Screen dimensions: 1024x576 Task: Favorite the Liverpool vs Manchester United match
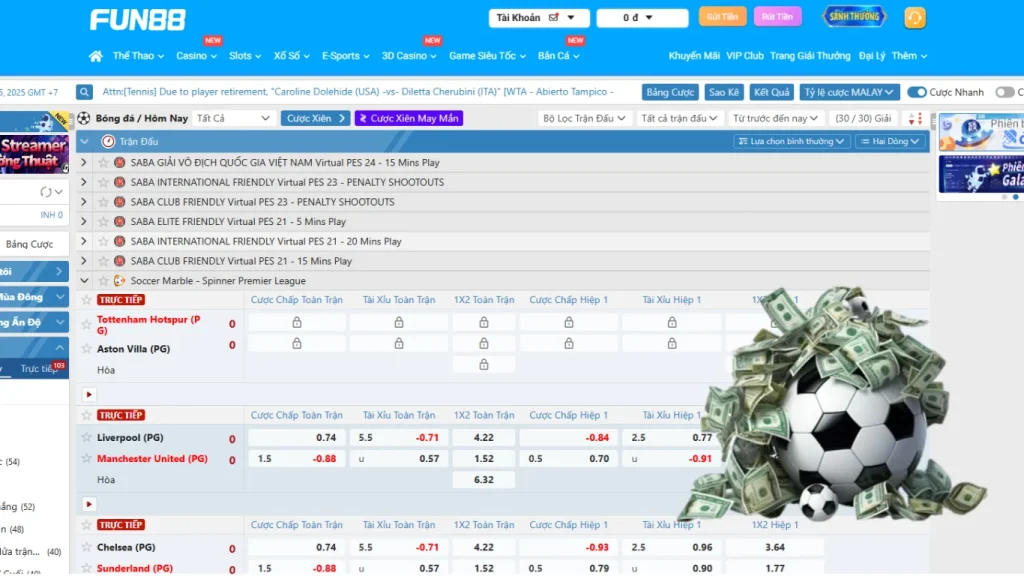click(x=87, y=415)
